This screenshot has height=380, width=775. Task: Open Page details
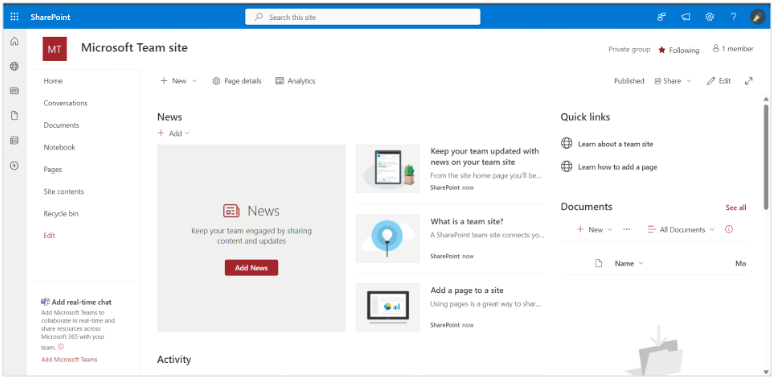(237, 81)
